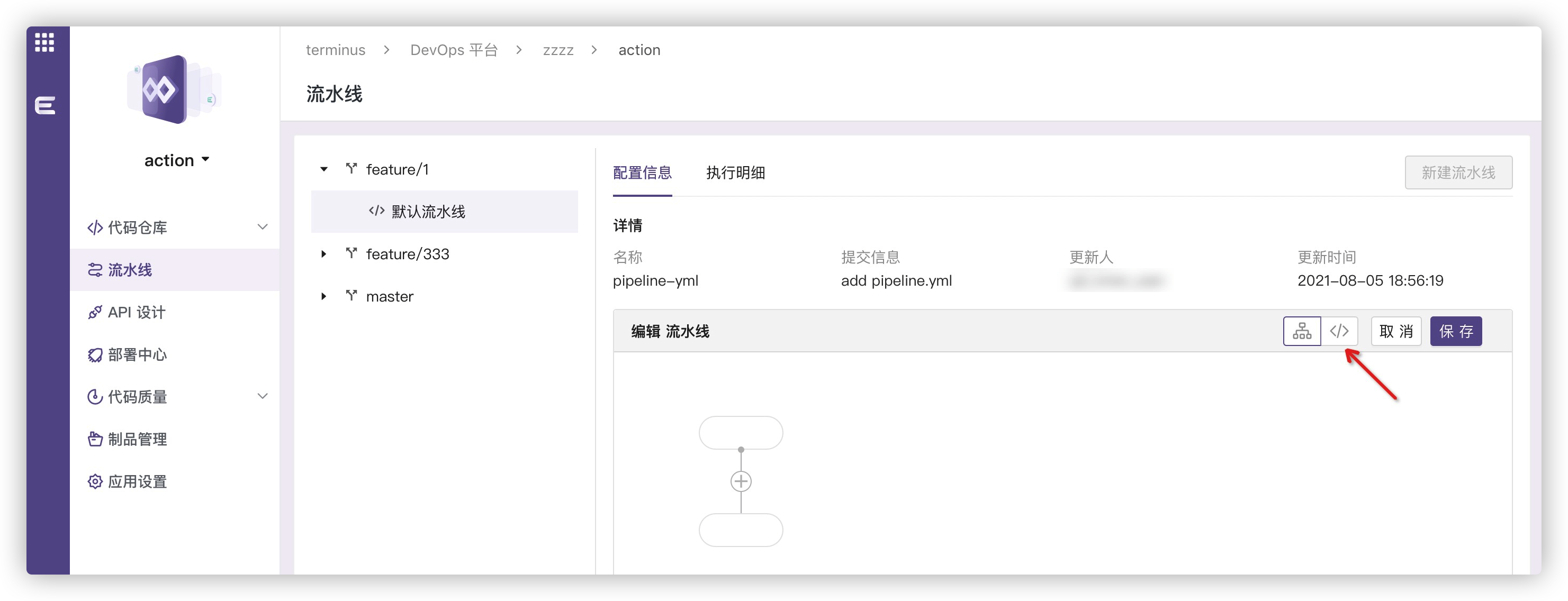Navigate to DevOps 平台 via breadcrumb
The image size is (1568, 601).
click(454, 49)
